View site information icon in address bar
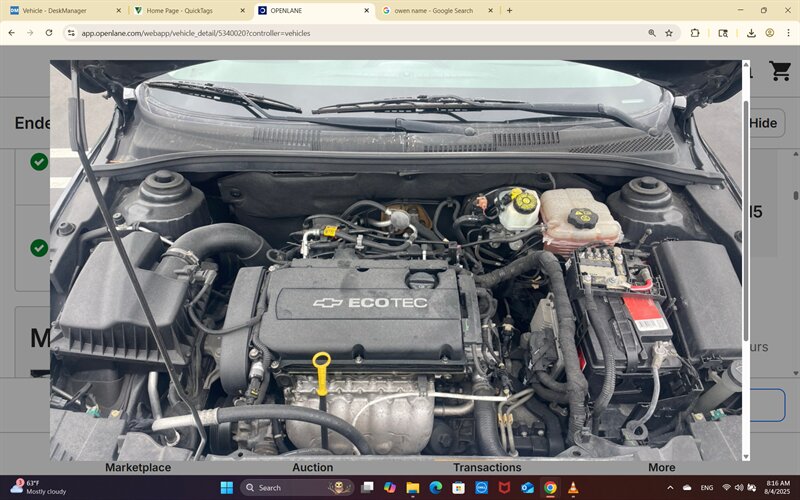Screen dimensions: 800x500 point(71,33)
